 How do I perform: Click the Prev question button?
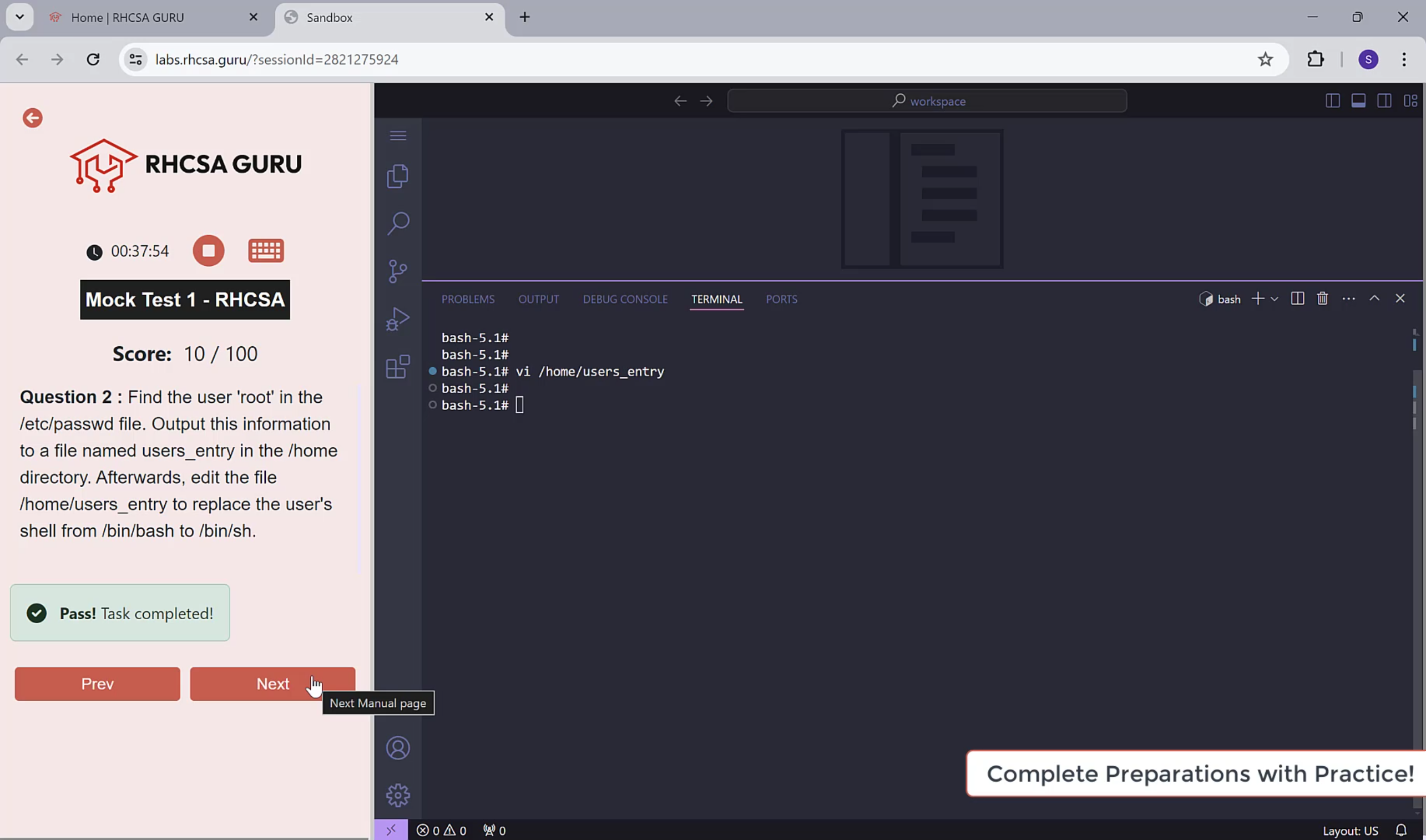97,684
